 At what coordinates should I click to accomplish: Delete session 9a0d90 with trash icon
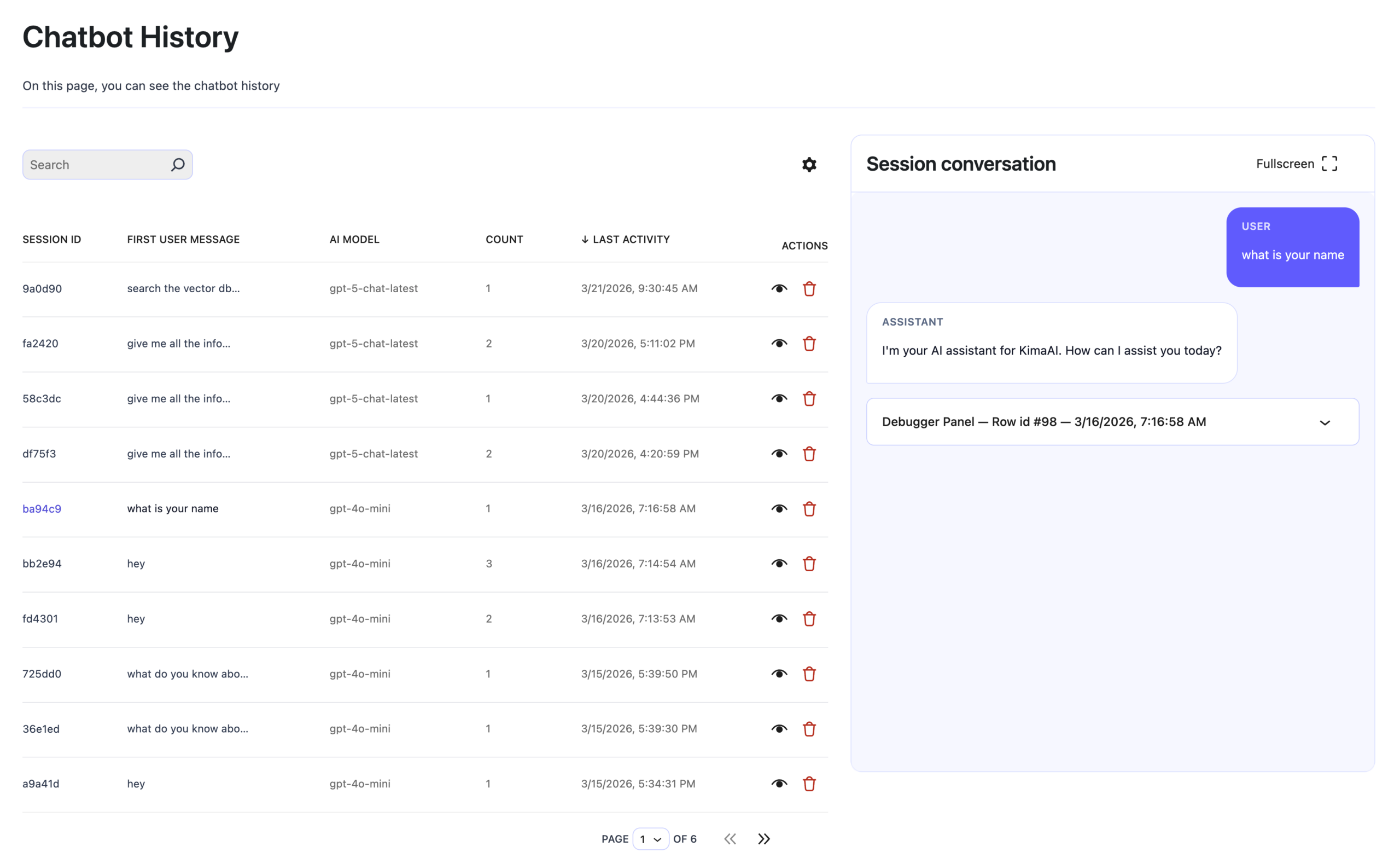809,289
